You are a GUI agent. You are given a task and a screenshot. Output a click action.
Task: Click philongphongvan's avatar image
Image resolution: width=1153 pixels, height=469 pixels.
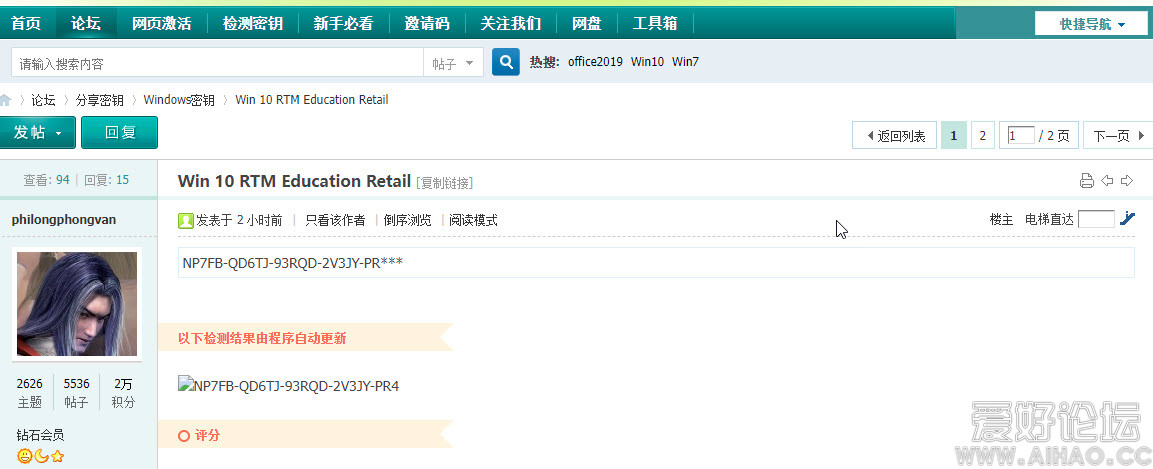(x=77, y=304)
